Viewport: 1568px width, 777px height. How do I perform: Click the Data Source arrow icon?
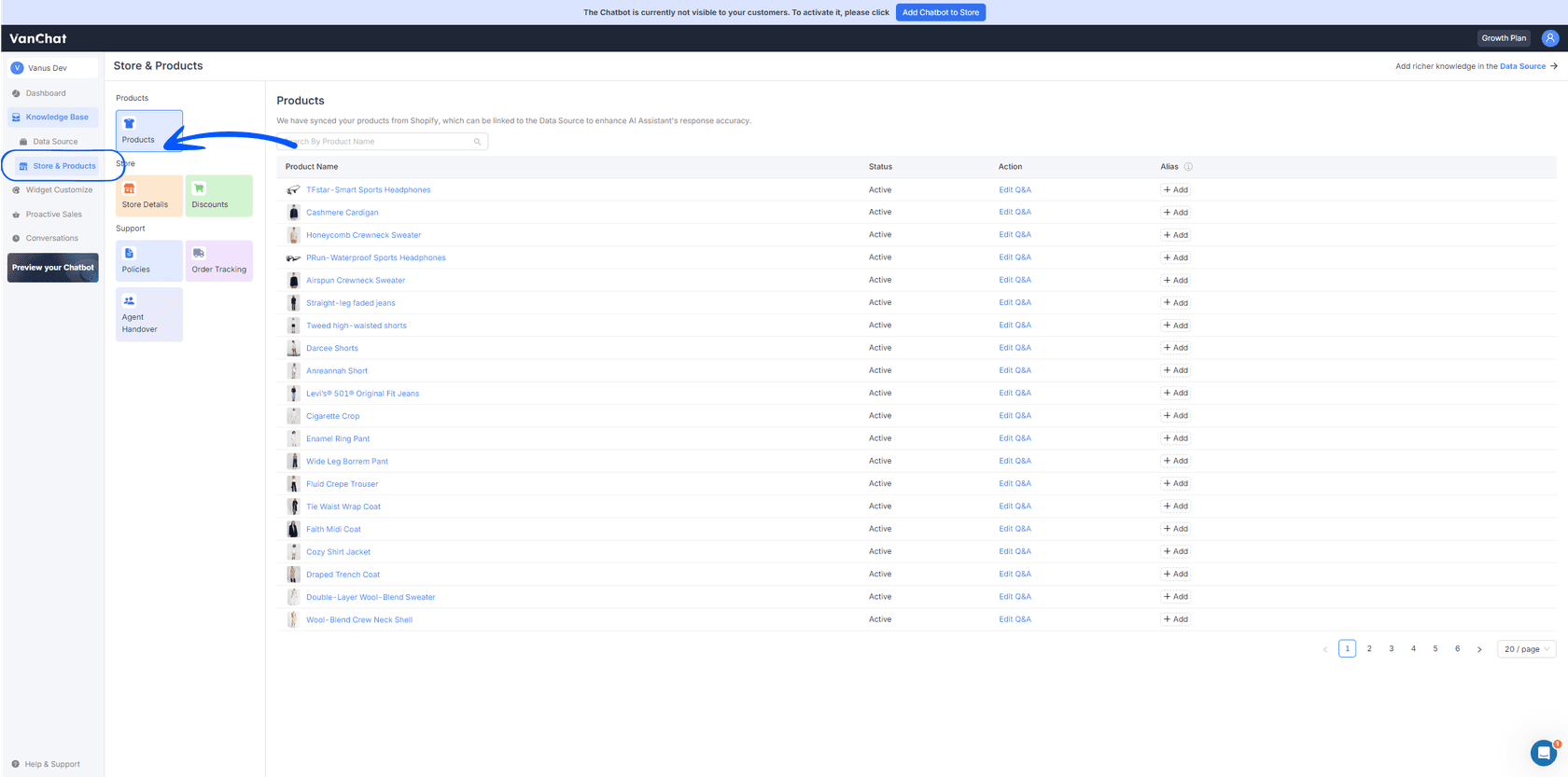tap(1554, 66)
